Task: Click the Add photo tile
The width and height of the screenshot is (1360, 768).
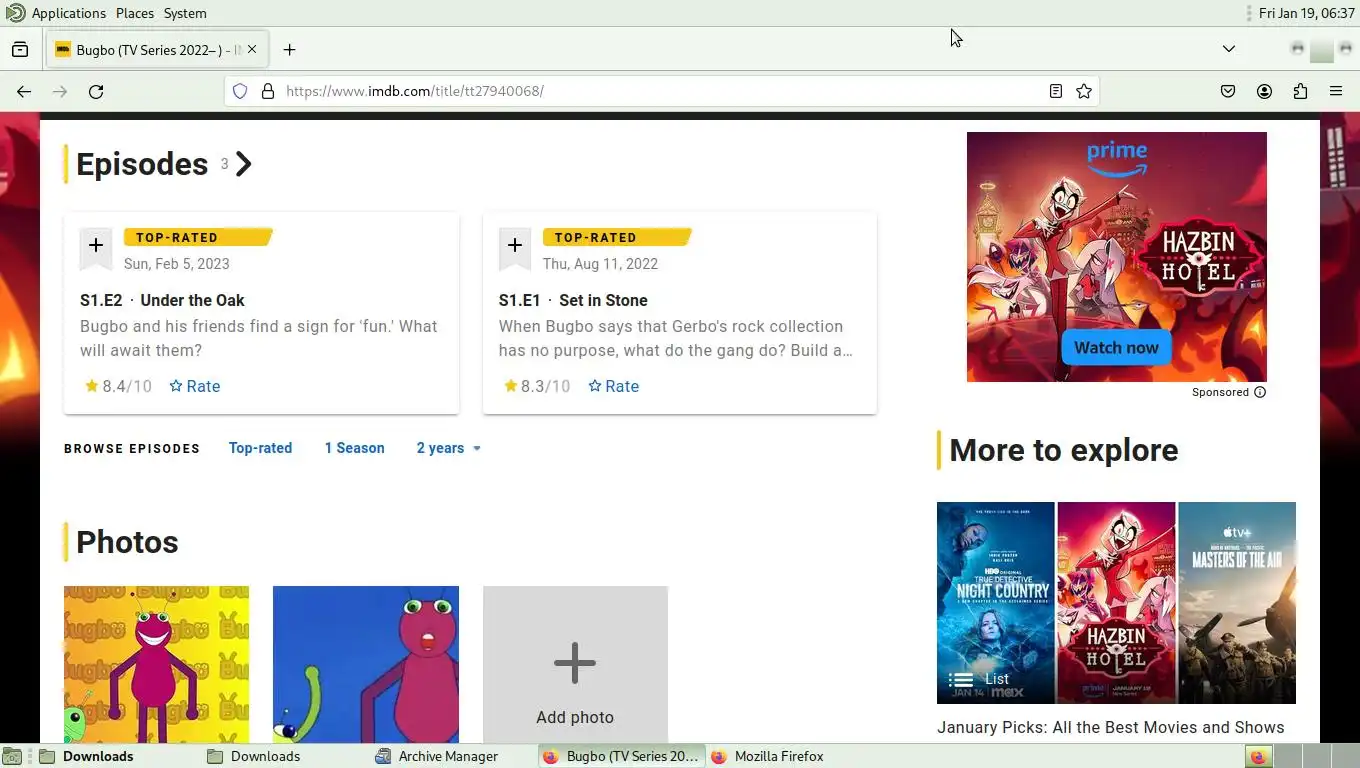Action: 575,664
